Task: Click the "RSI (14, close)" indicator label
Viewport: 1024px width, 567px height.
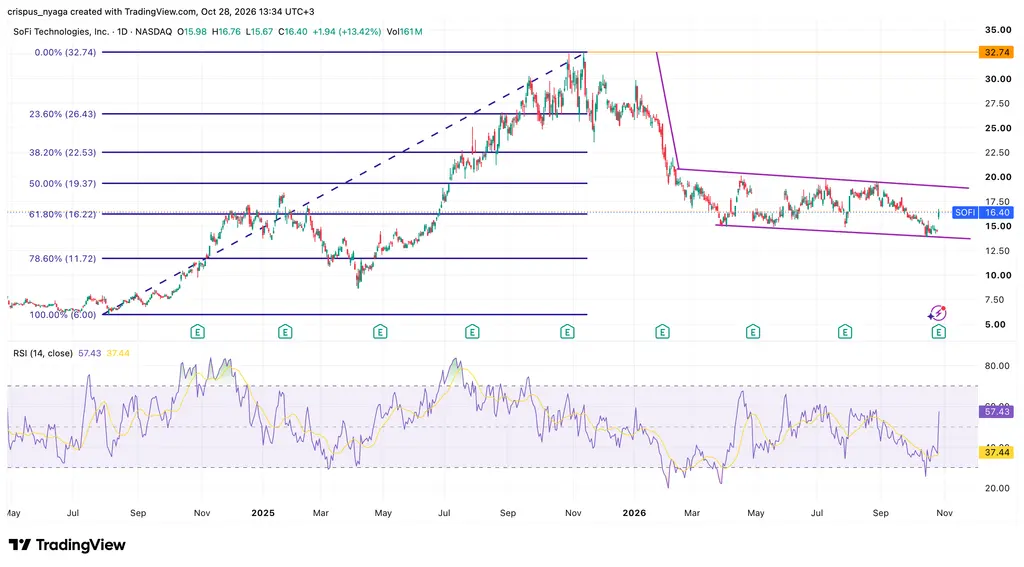Action: pos(43,353)
